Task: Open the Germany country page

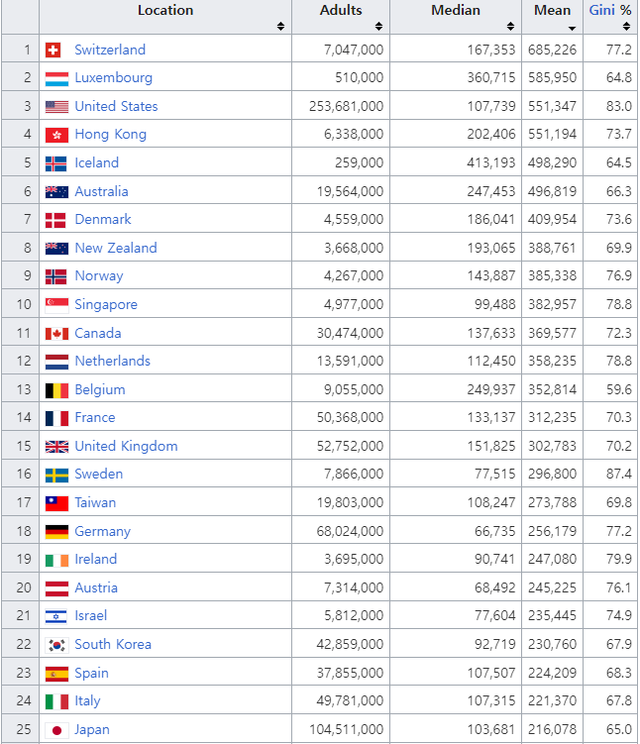Action: tap(102, 531)
